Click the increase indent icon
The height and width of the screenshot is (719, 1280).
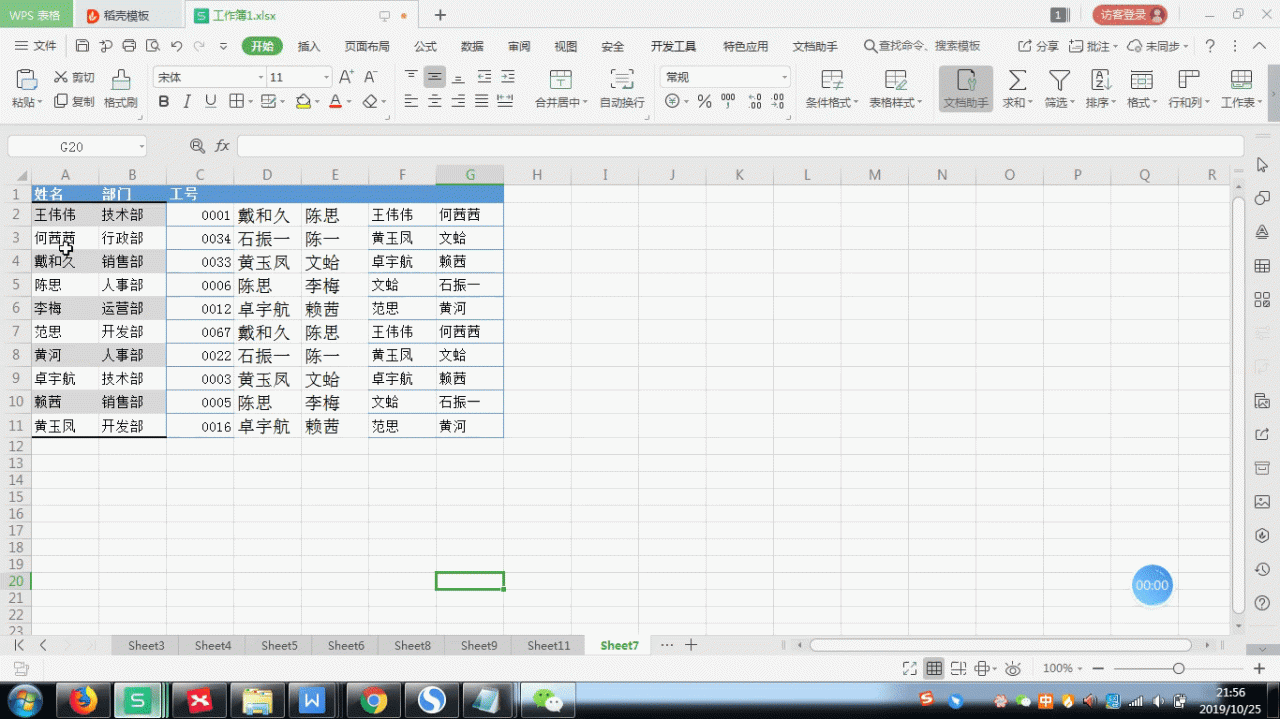tap(508, 77)
